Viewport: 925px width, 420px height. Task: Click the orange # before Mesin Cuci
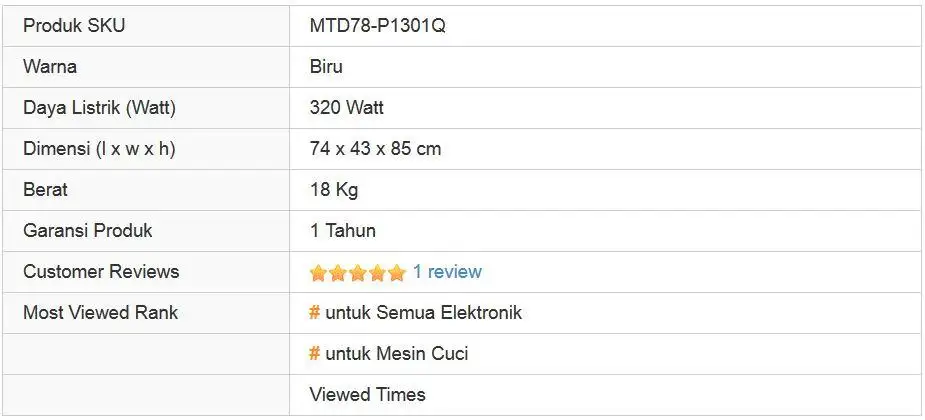tap(314, 354)
